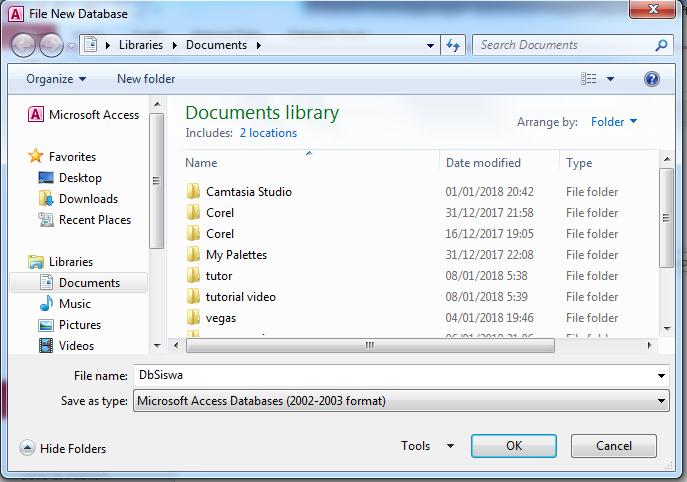The image size is (687, 482).
Task: Click the Recent Places icon
Action: [x=46, y=220]
